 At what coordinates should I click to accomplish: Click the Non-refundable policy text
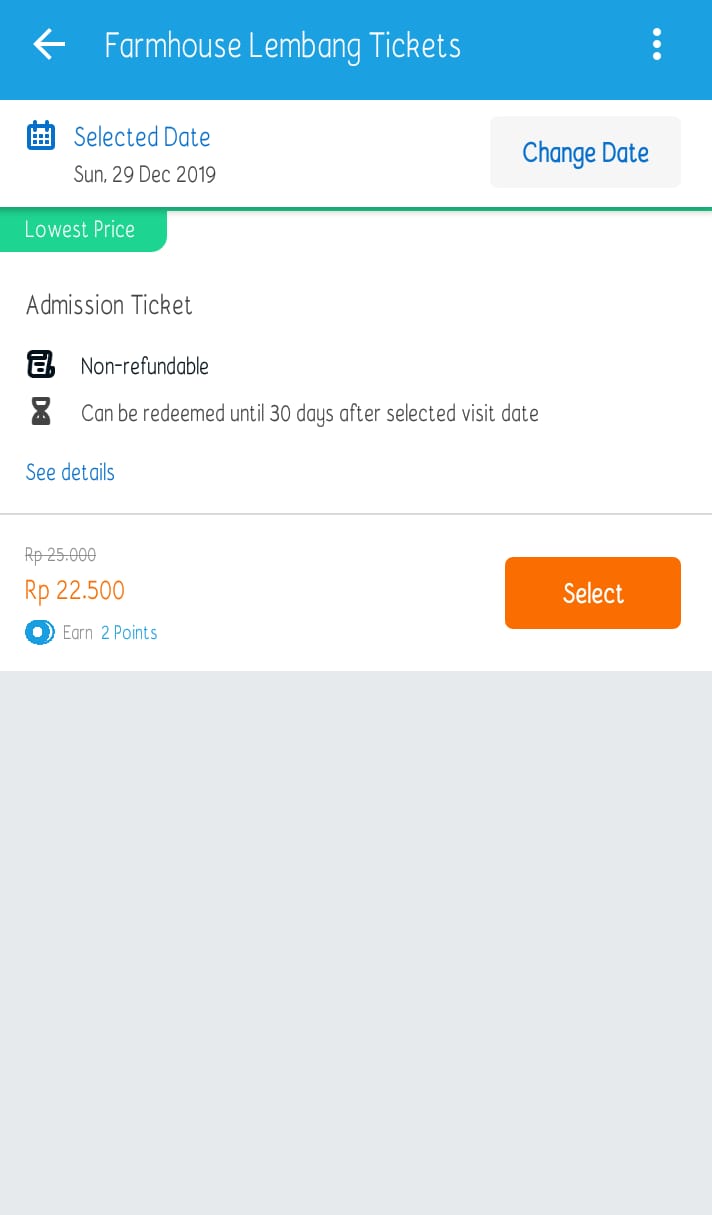[145, 366]
